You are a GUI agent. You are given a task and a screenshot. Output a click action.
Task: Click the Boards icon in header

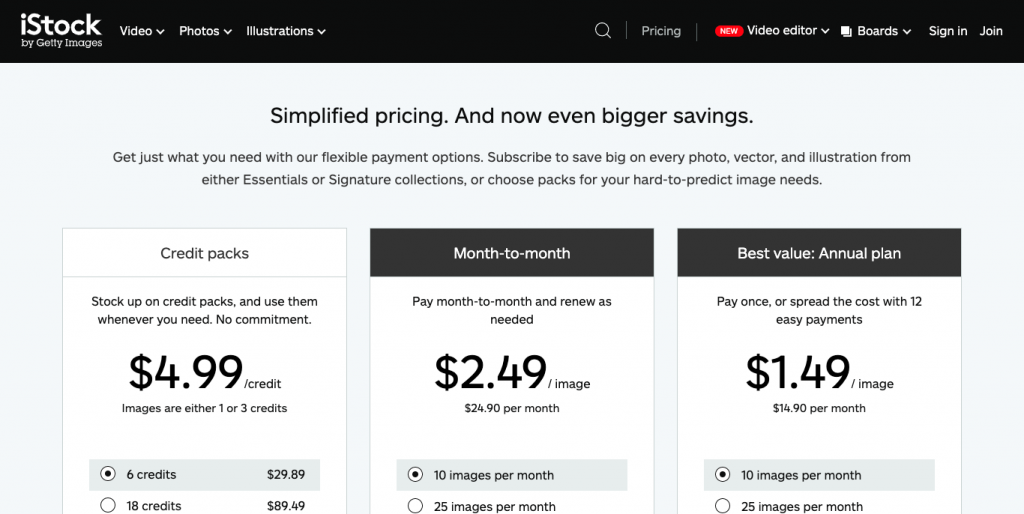[846, 31]
